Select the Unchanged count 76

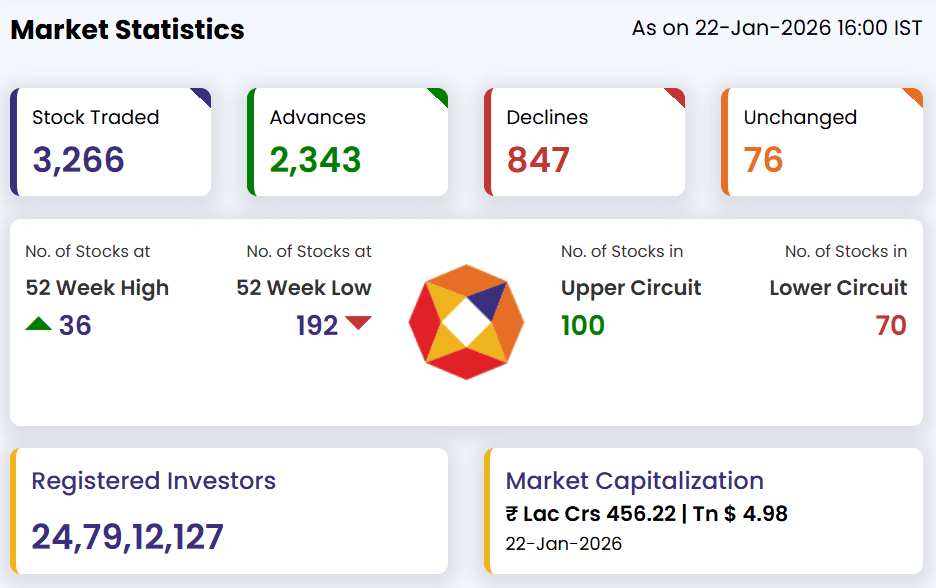coord(763,160)
